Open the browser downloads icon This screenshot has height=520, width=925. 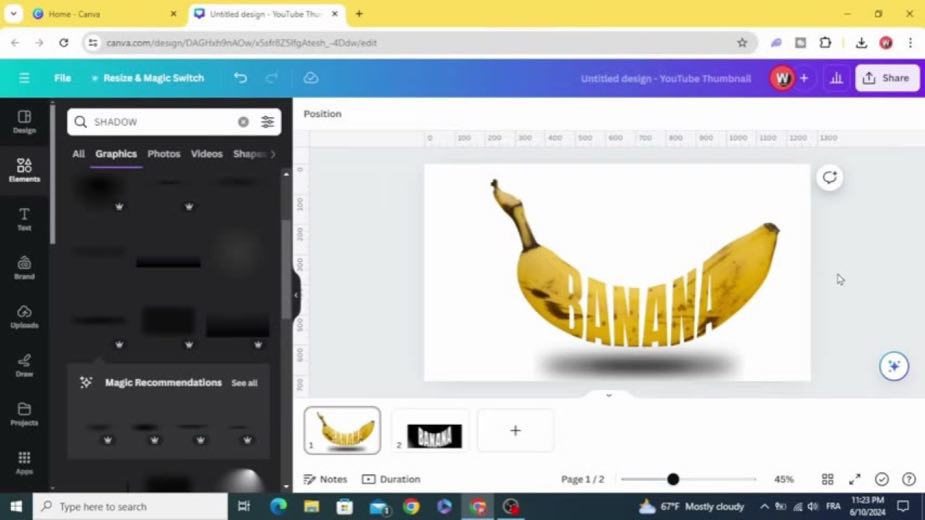click(861, 42)
